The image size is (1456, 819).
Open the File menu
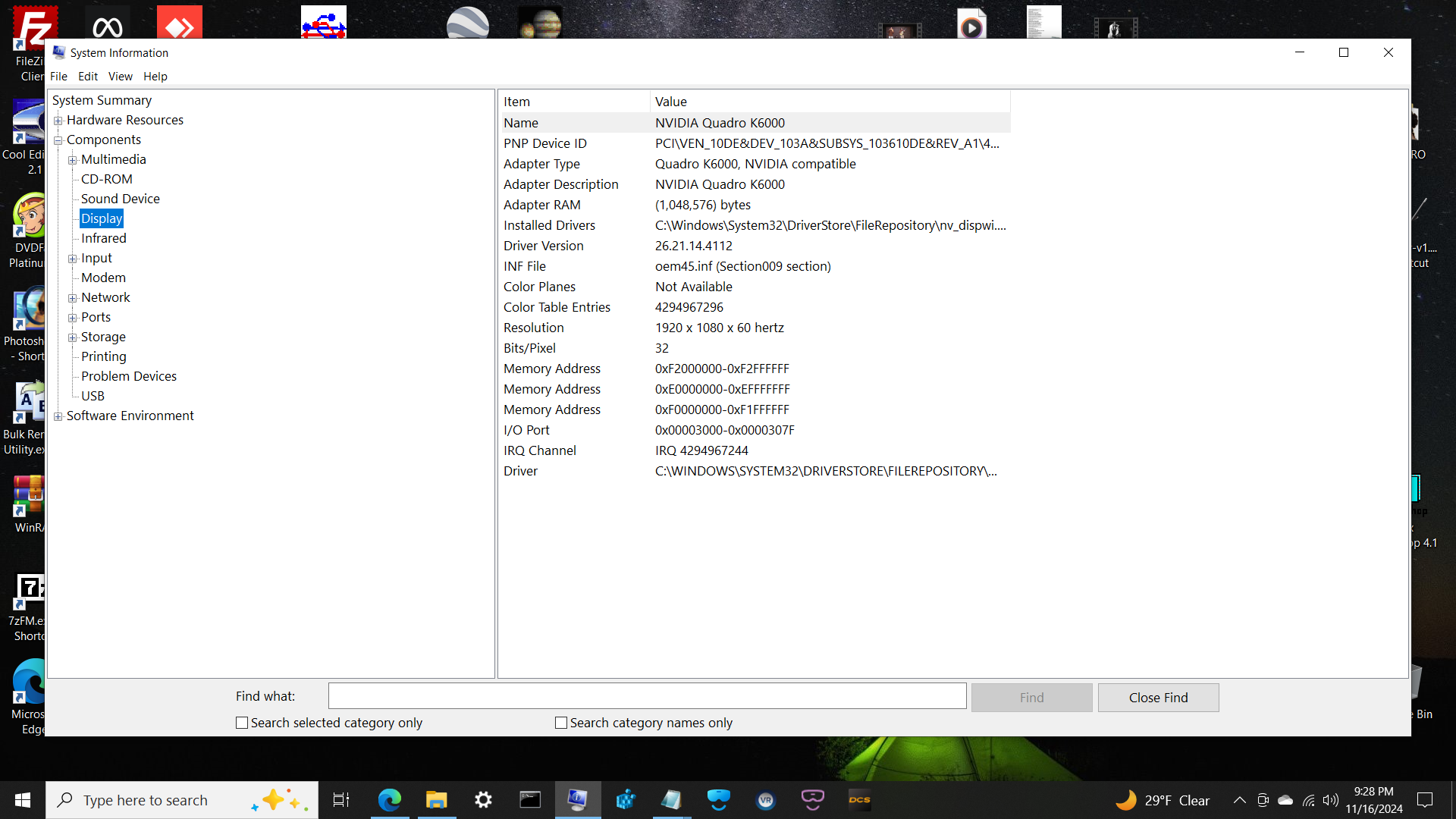pyautogui.click(x=58, y=77)
